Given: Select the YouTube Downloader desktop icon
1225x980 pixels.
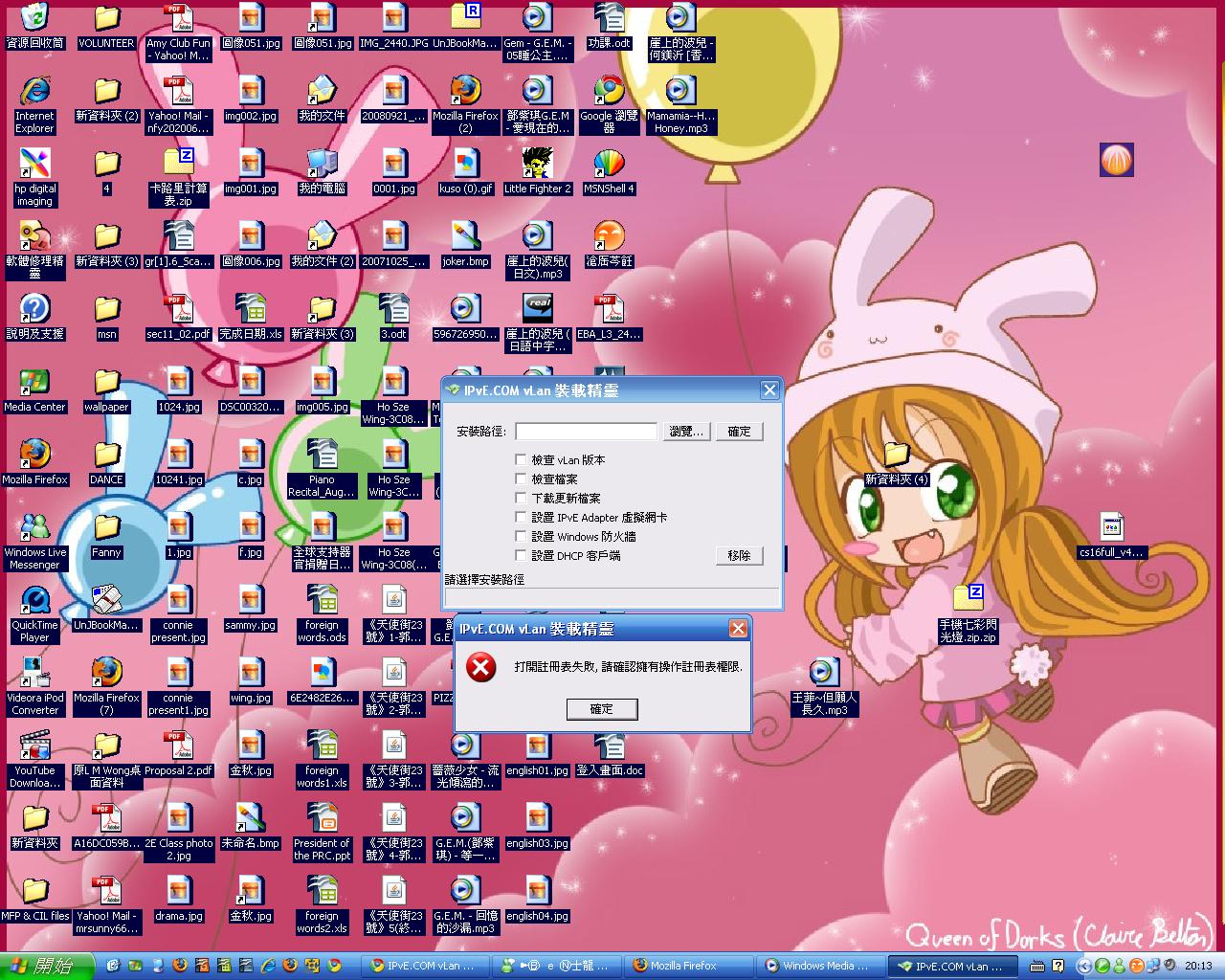Looking at the screenshot, I should click(x=34, y=759).
